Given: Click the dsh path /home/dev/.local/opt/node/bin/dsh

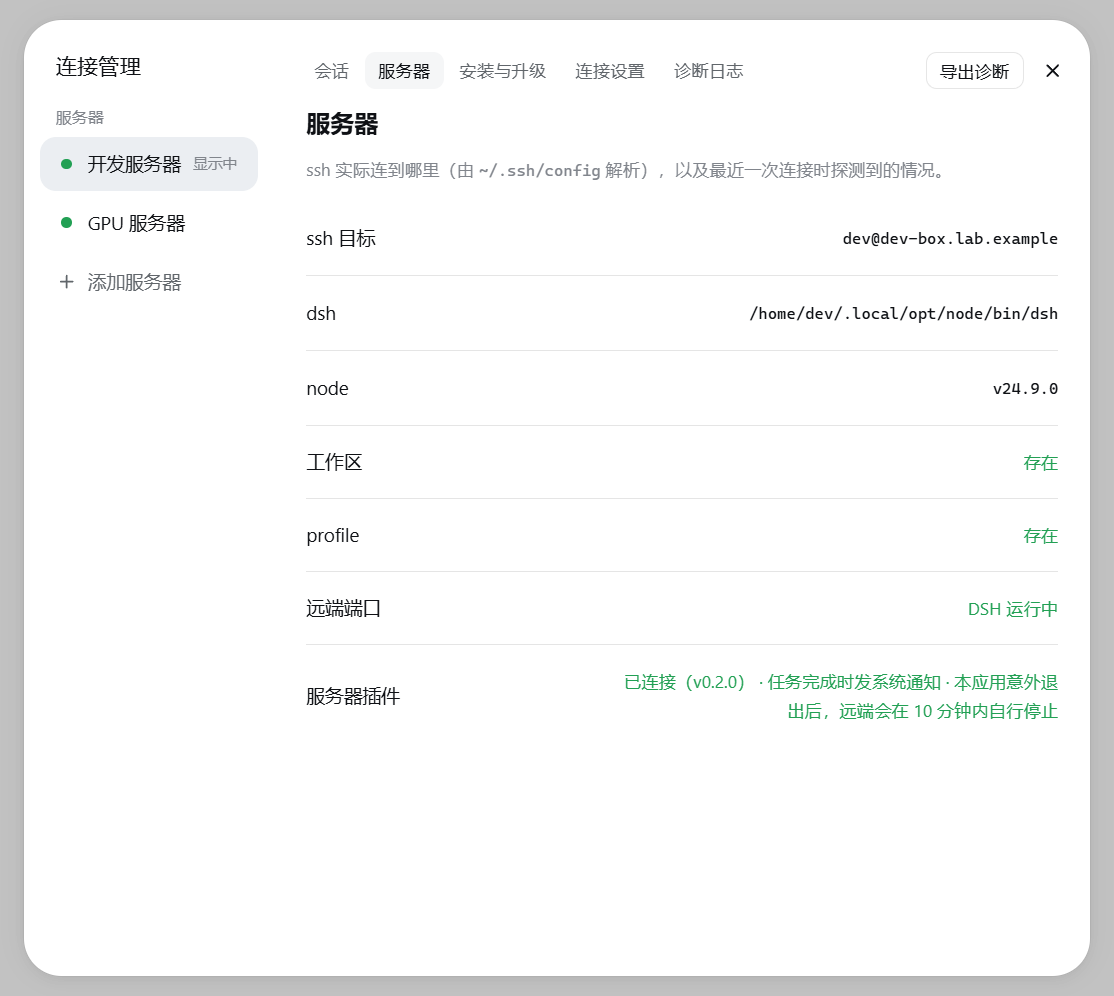Looking at the screenshot, I should [x=904, y=313].
